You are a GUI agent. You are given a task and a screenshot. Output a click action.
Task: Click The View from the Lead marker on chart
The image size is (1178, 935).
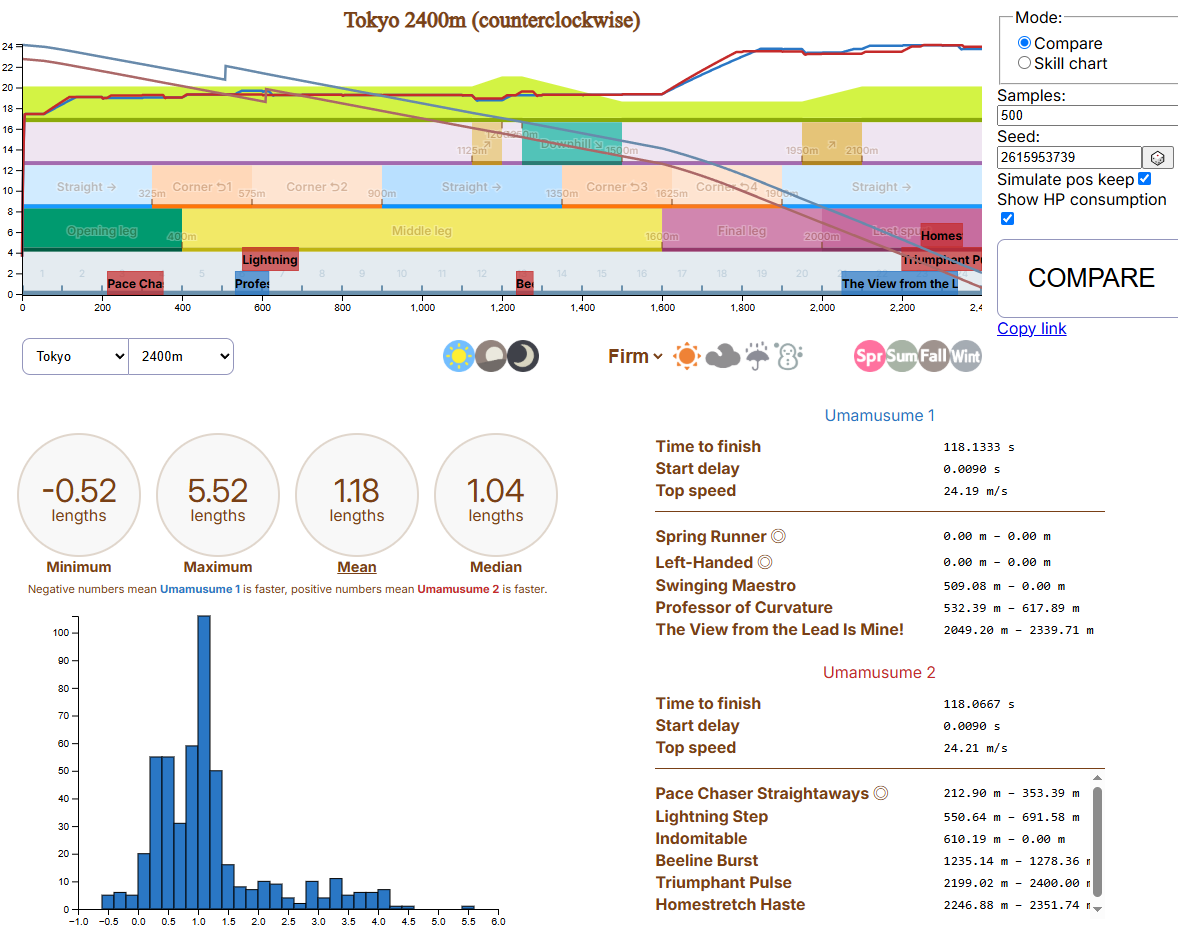tap(899, 282)
